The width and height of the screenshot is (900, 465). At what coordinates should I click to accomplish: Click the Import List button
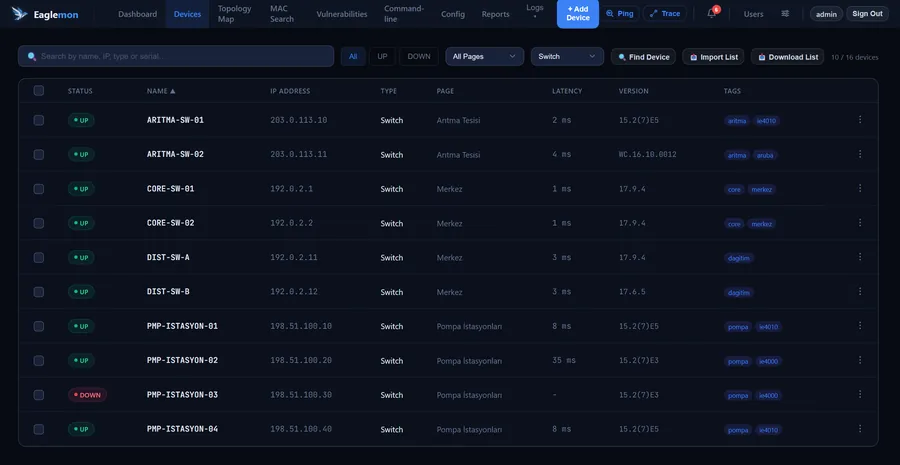tap(713, 57)
